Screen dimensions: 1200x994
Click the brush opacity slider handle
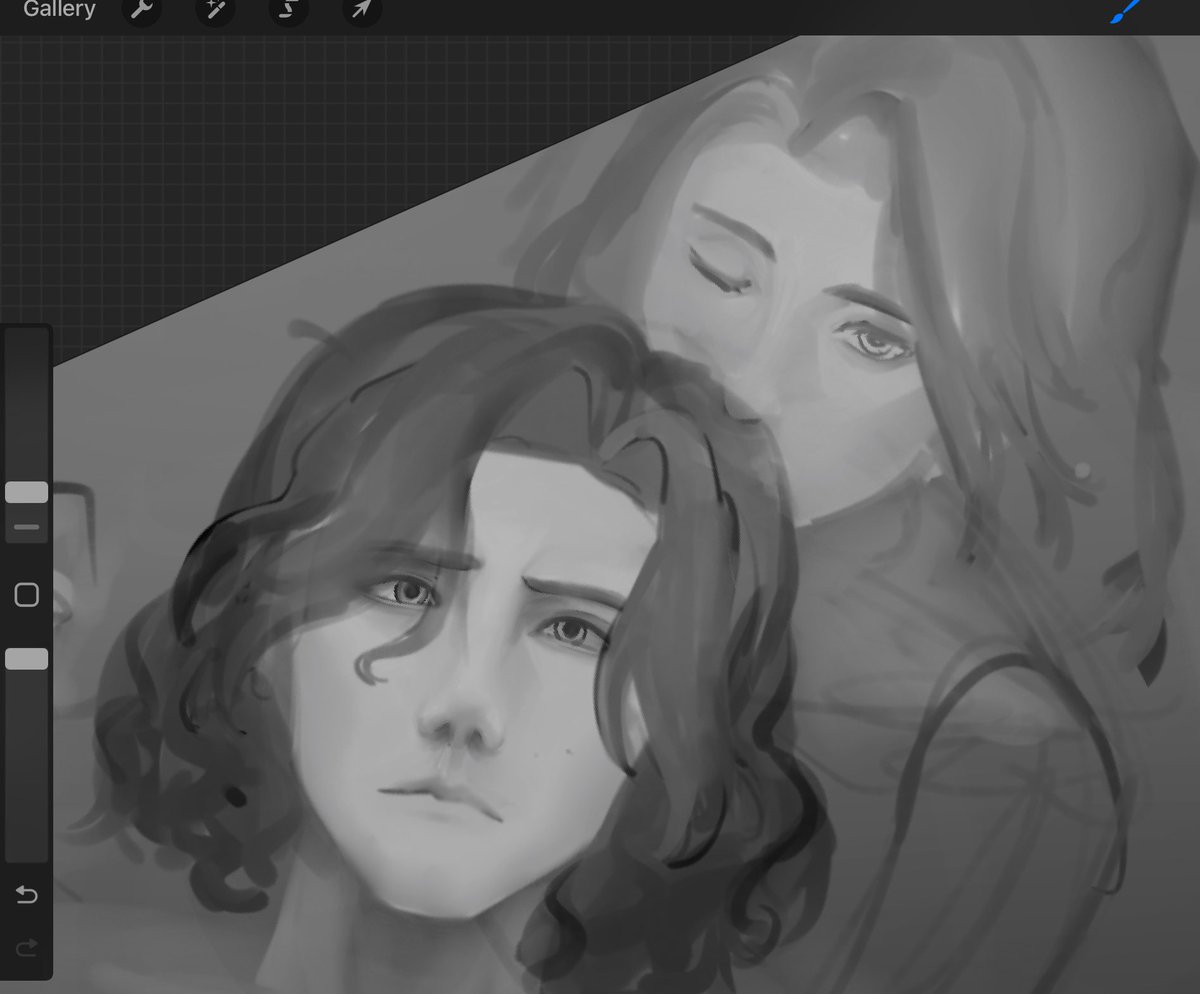coord(27,658)
